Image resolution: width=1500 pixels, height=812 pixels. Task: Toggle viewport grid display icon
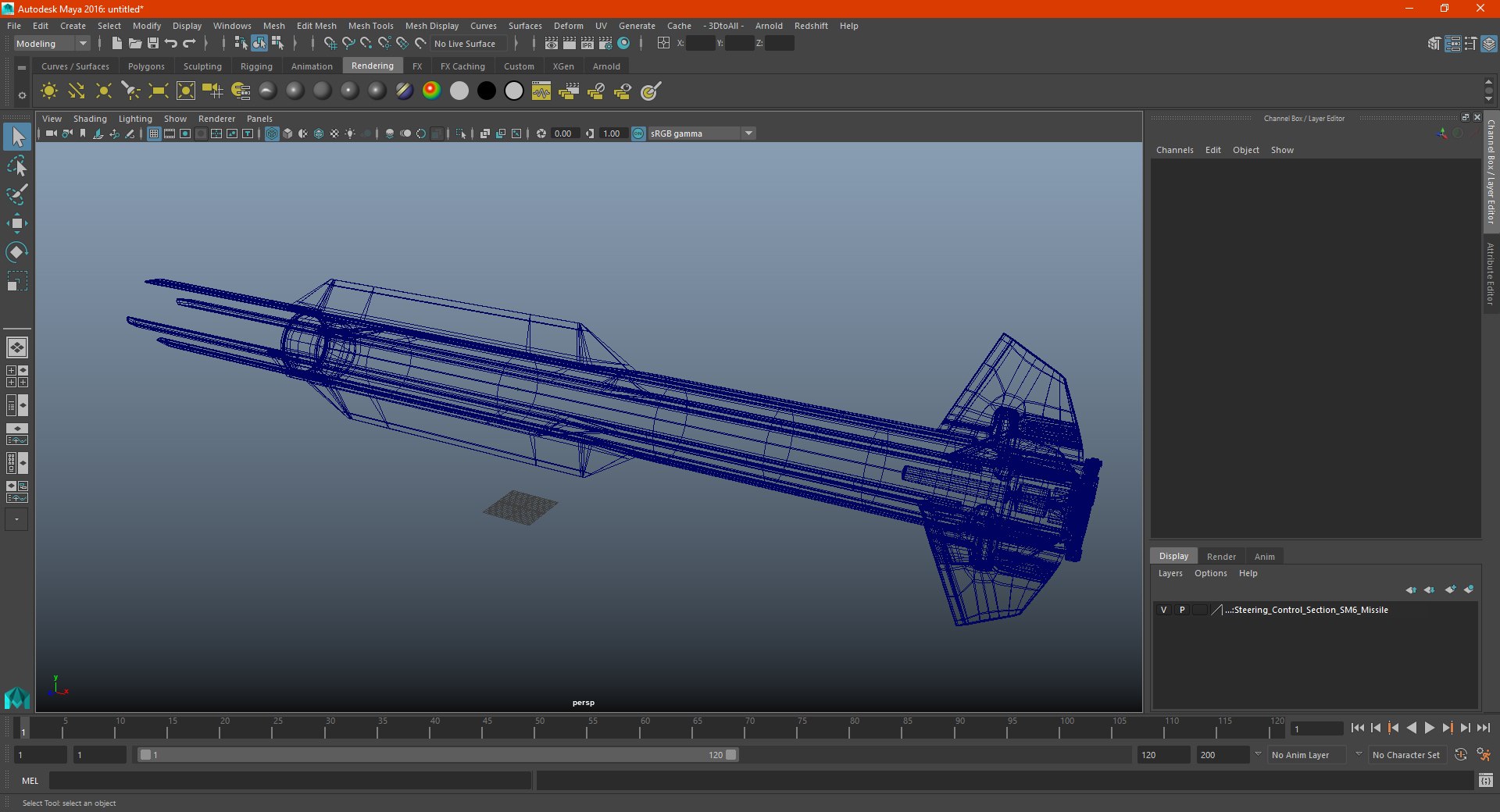point(154,134)
